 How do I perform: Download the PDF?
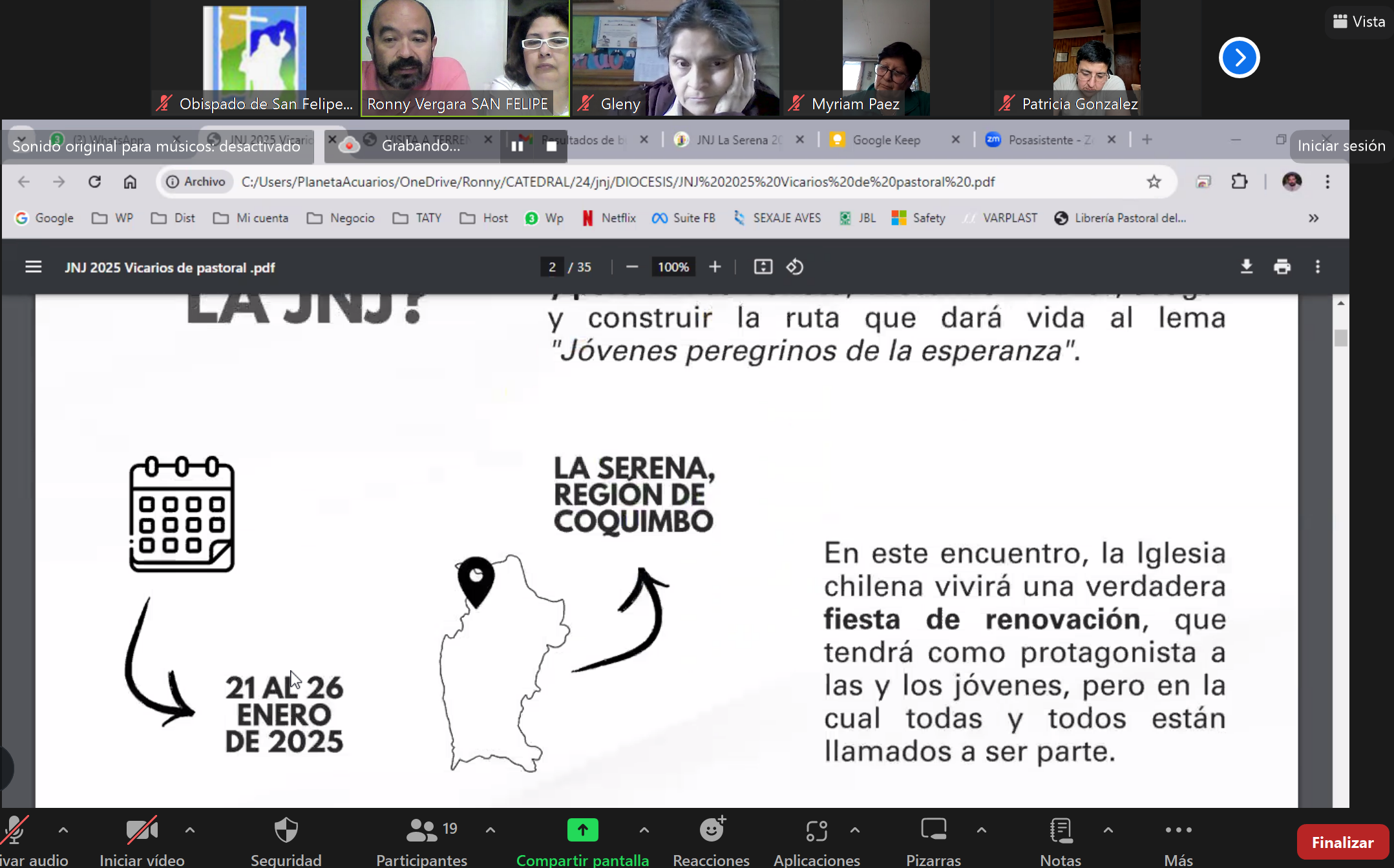pyautogui.click(x=1247, y=266)
